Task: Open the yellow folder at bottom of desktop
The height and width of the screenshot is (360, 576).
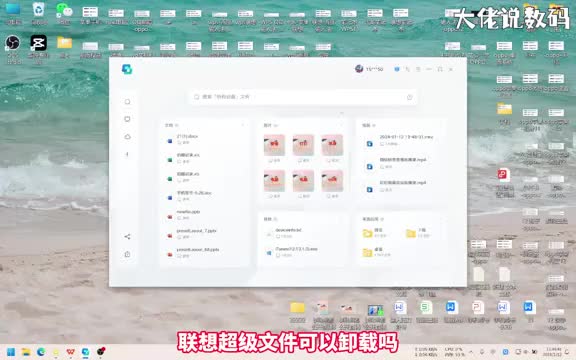Action: (297, 312)
